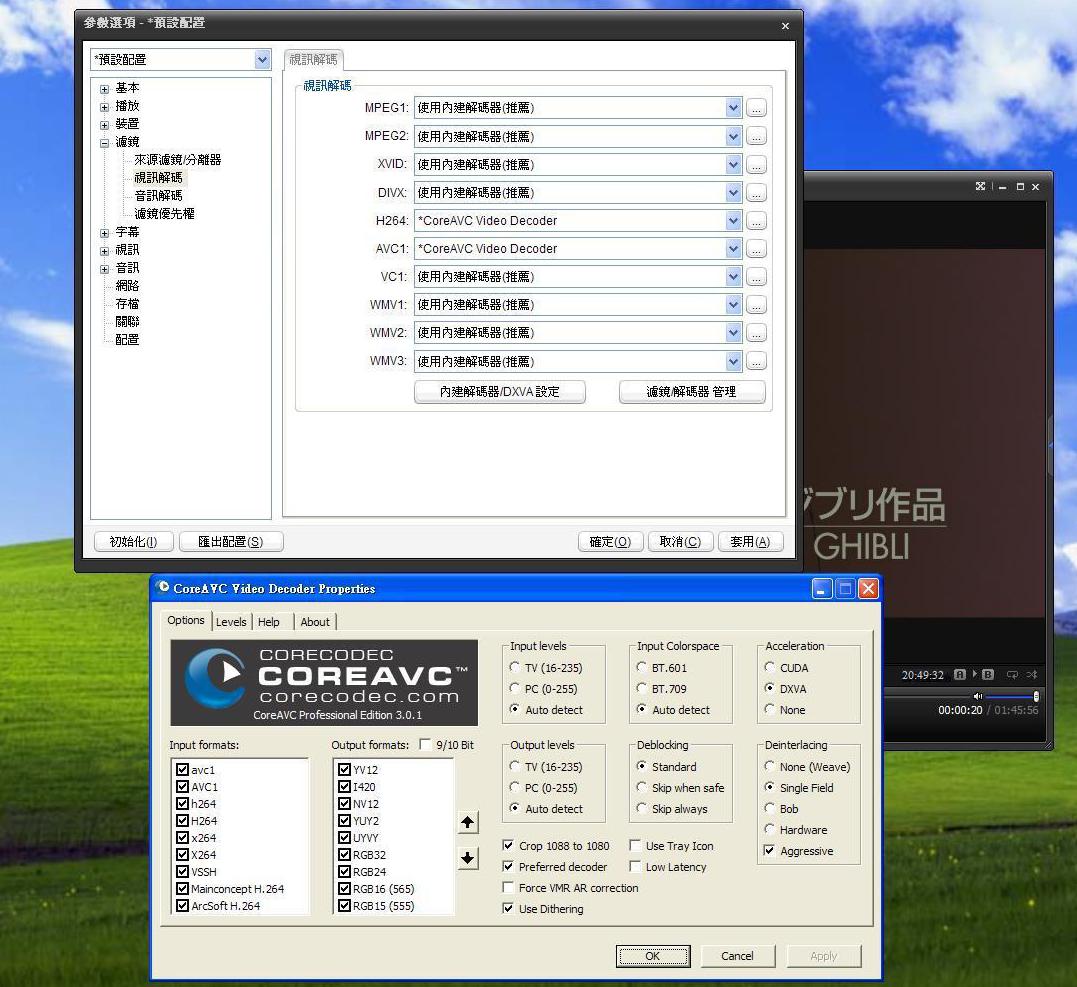The height and width of the screenshot is (987, 1077).
Task: Enable Force VMR AR correction
Action: 508,887
